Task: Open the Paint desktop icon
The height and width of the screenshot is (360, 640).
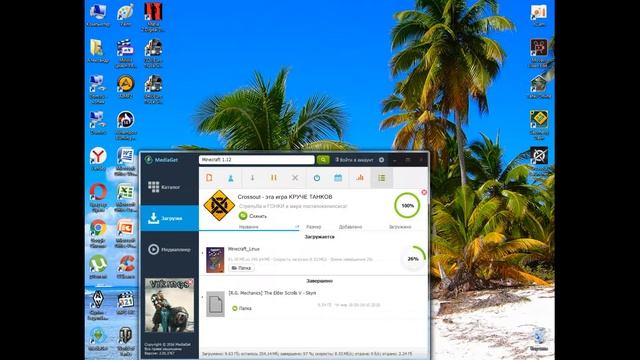Action: 126,15
